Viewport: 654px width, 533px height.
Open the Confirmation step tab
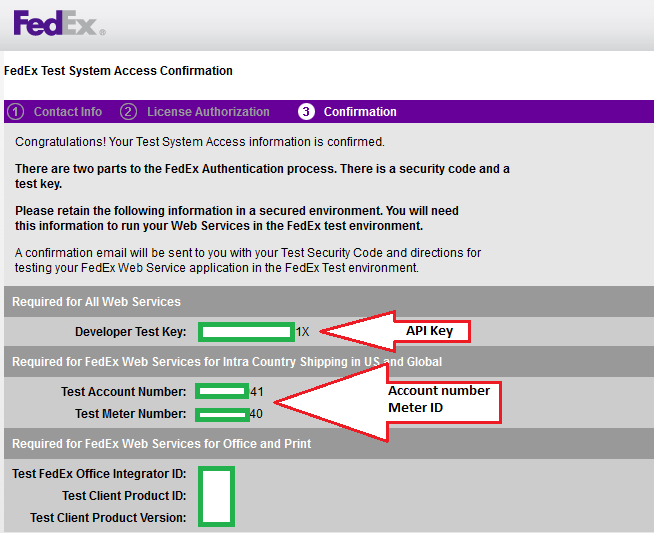360,112
